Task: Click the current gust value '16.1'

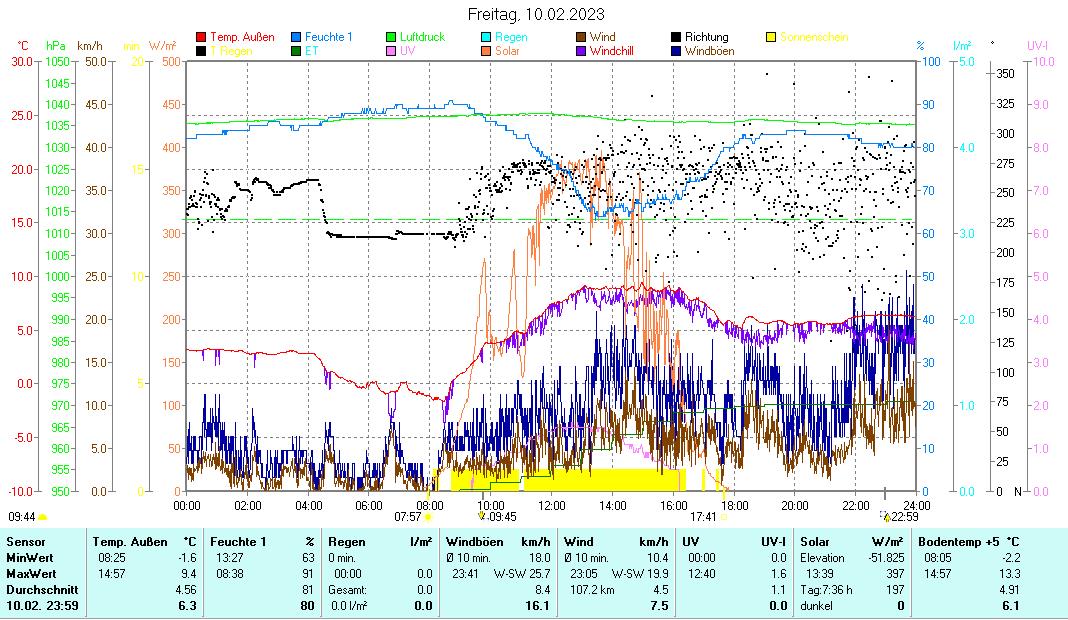Action: (x=537, y=606)
